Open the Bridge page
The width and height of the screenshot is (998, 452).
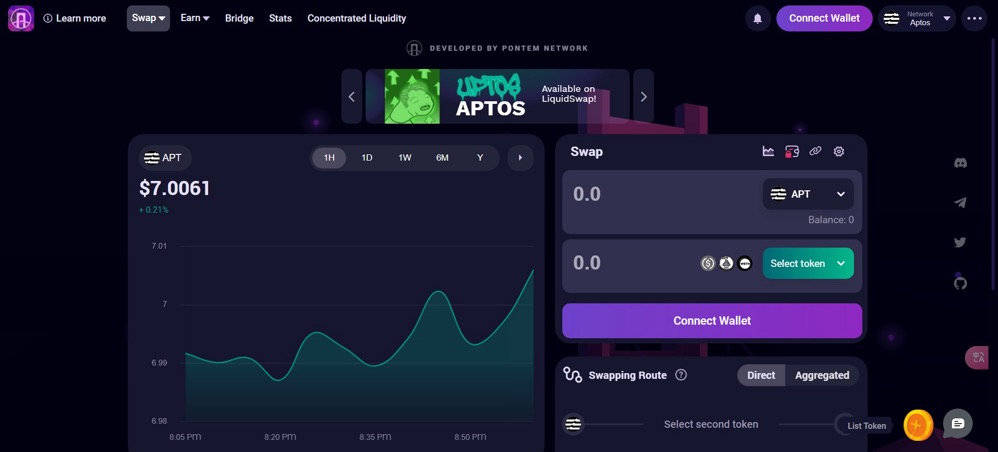click(239, 18)
